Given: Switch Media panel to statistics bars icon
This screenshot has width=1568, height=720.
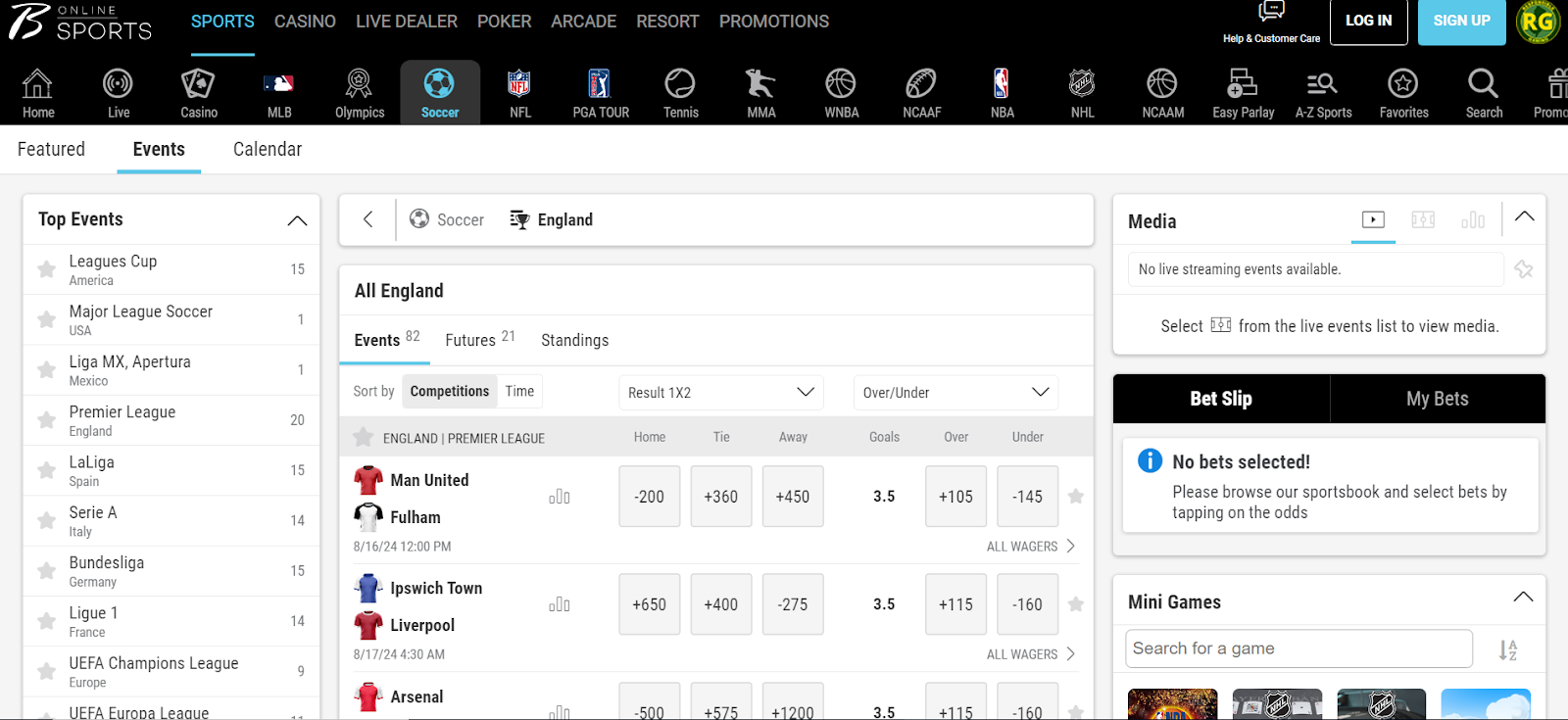Looking at the screenshot, I should point(1473,219).
